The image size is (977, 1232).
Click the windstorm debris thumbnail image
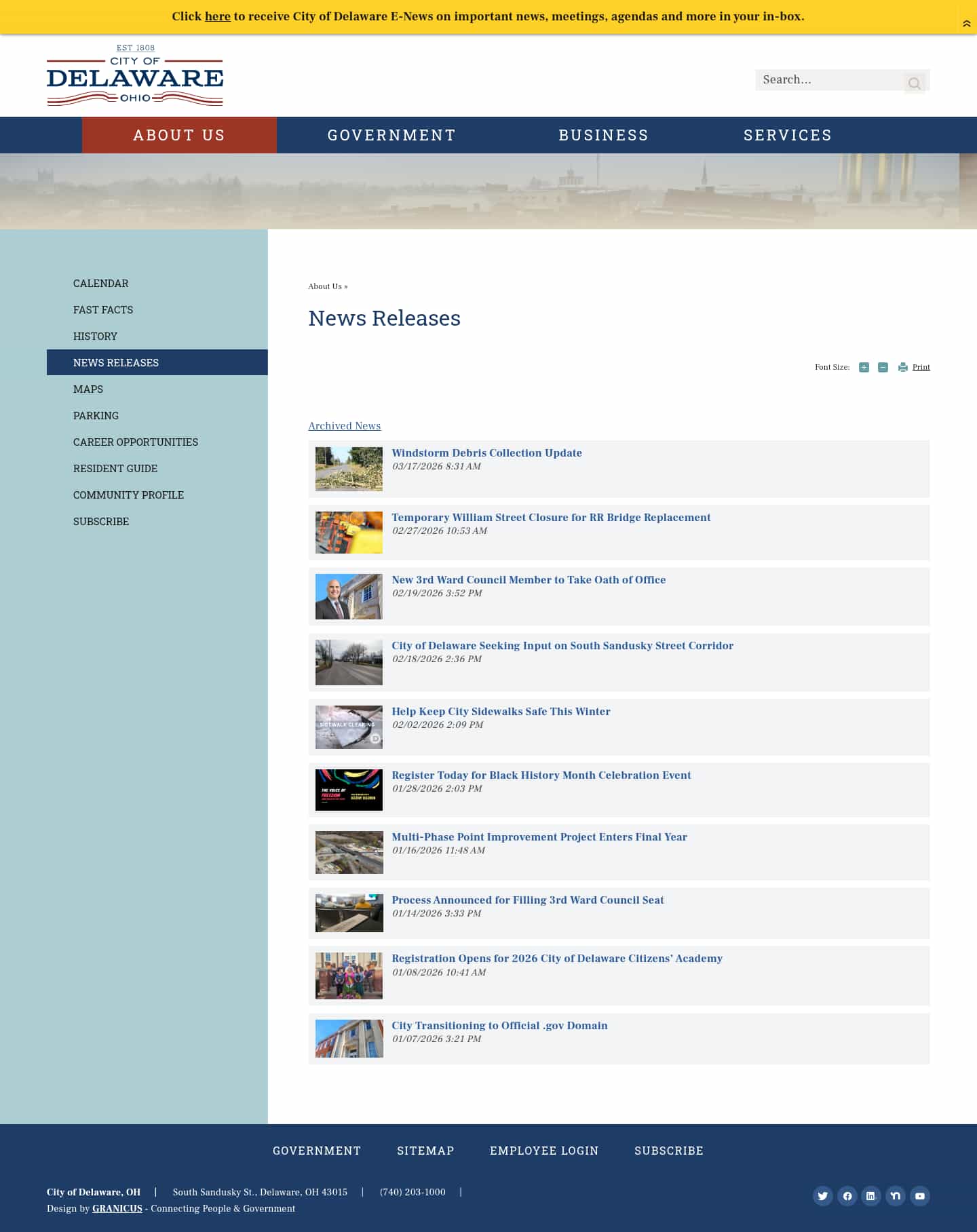(x=349, y=469)
